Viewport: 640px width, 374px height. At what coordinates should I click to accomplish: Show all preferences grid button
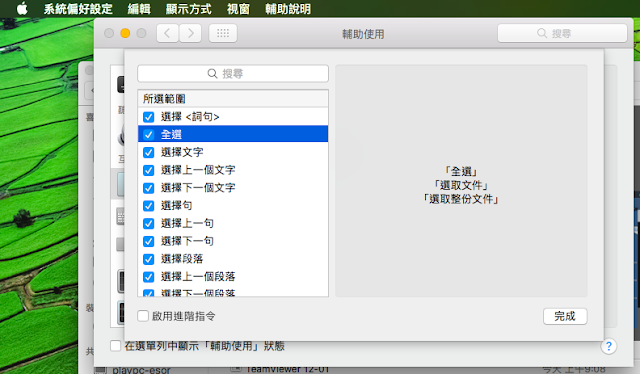point(223,33)
